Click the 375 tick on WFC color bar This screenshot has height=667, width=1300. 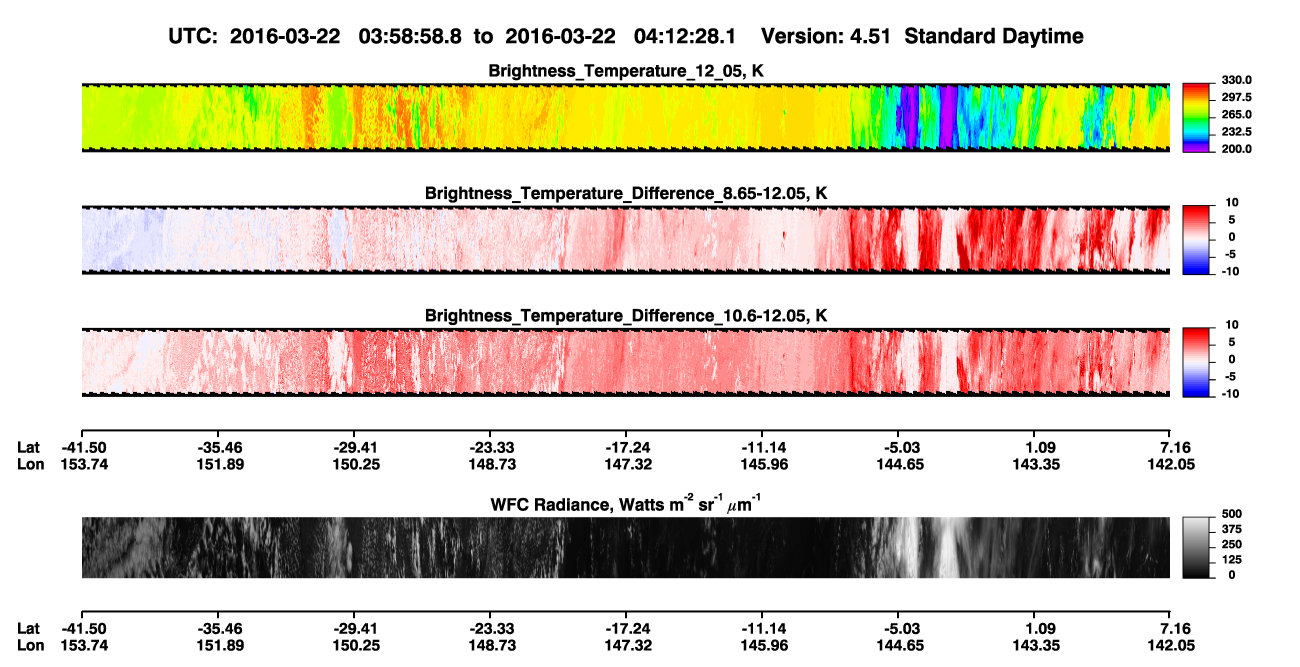pyautogui.click(x=1230, y=530)
